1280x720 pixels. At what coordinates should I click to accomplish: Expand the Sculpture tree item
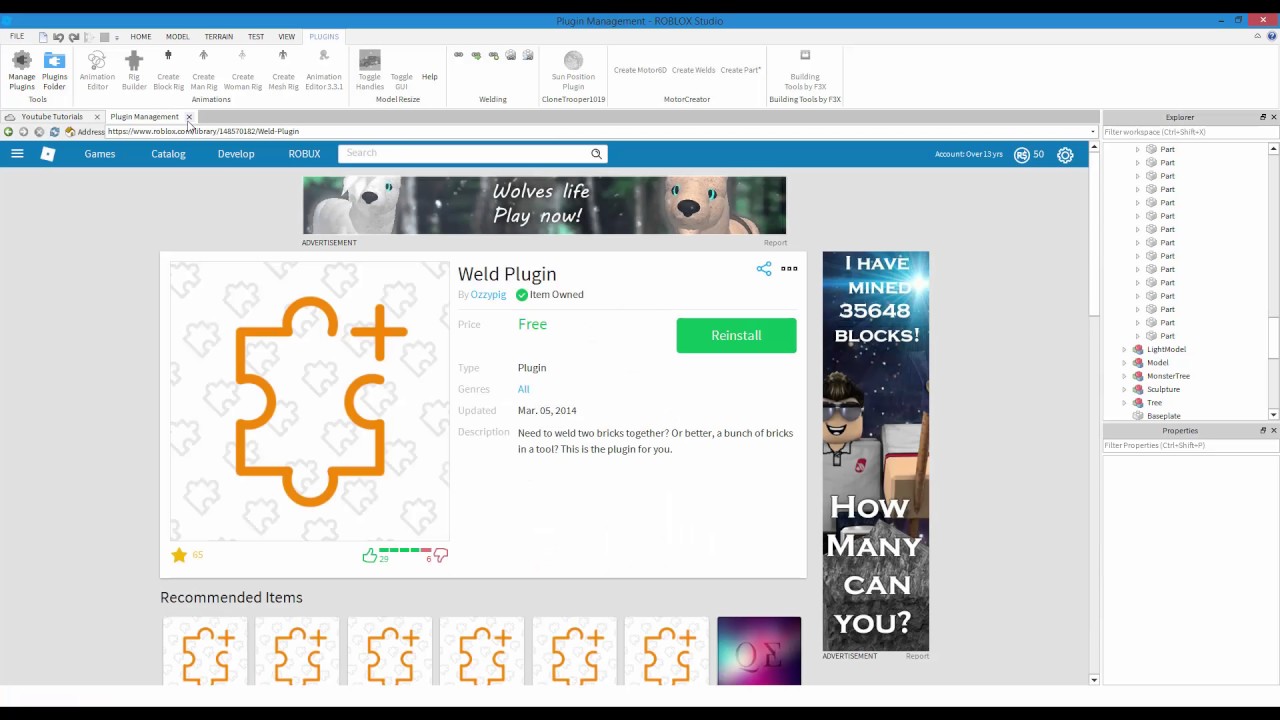point(1124,390)
